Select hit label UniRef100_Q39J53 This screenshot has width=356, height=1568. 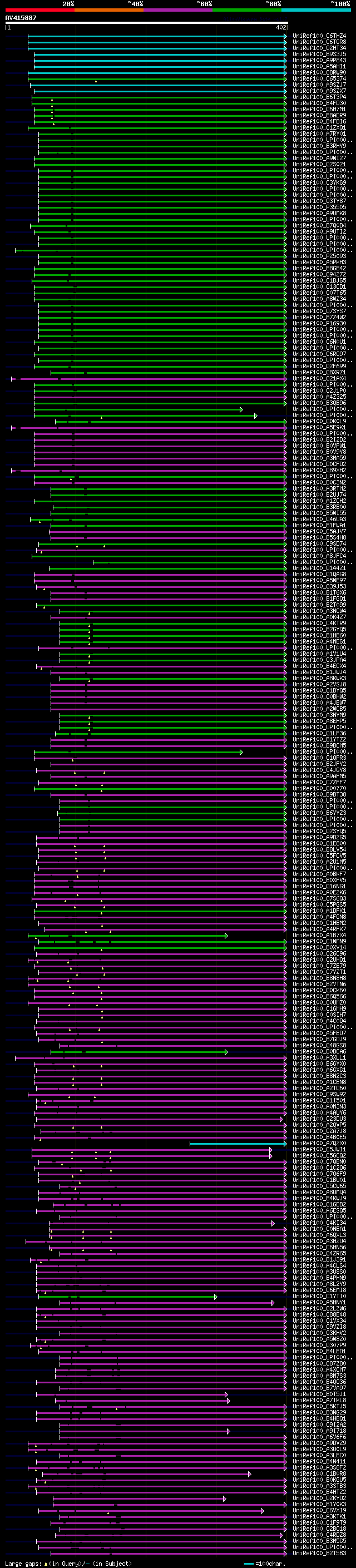click(x=319, y=586)
